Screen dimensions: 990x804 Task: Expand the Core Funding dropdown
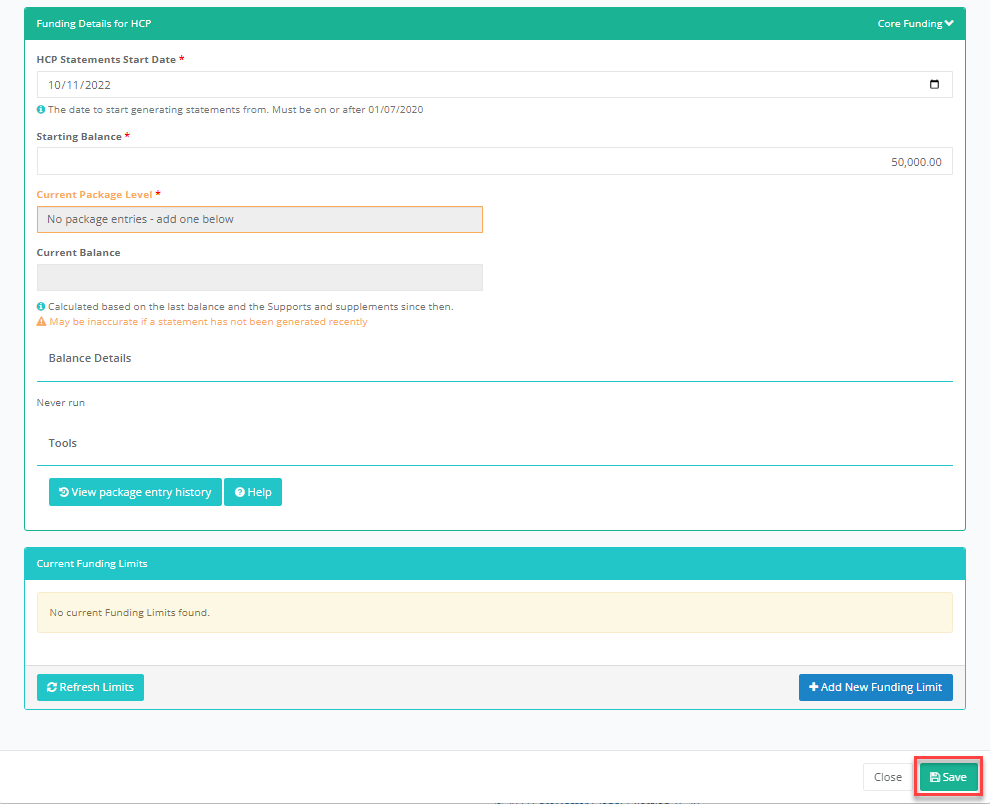tap(915, 23)
